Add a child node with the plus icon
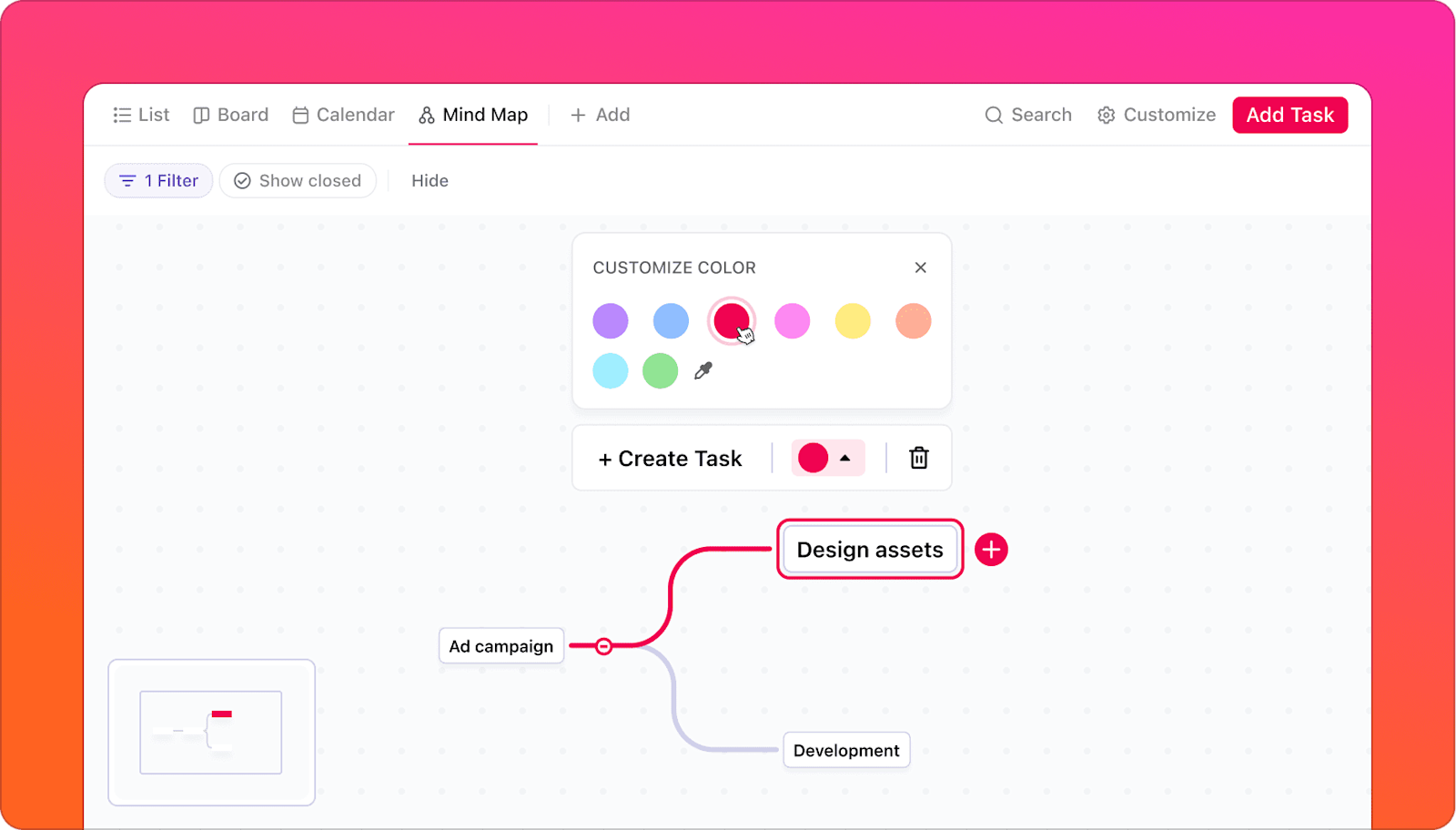1456x830 pixels. point(991,549)
